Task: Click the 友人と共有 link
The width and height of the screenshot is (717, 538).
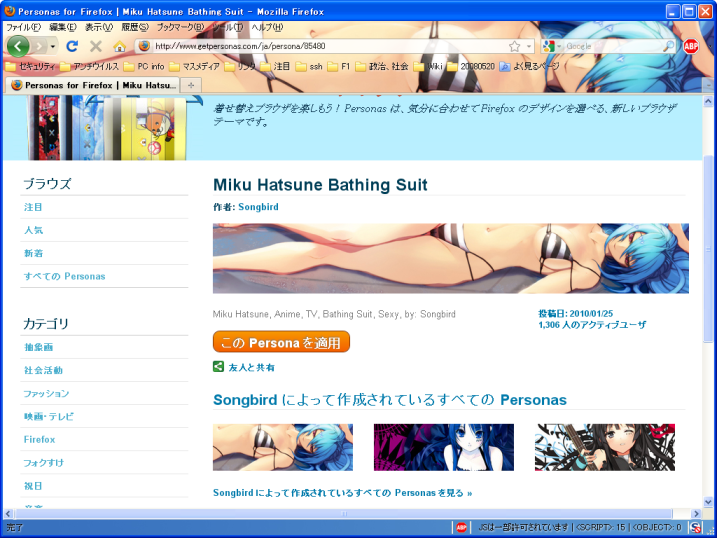Action: pyautogui.click(x=251, y=368)
